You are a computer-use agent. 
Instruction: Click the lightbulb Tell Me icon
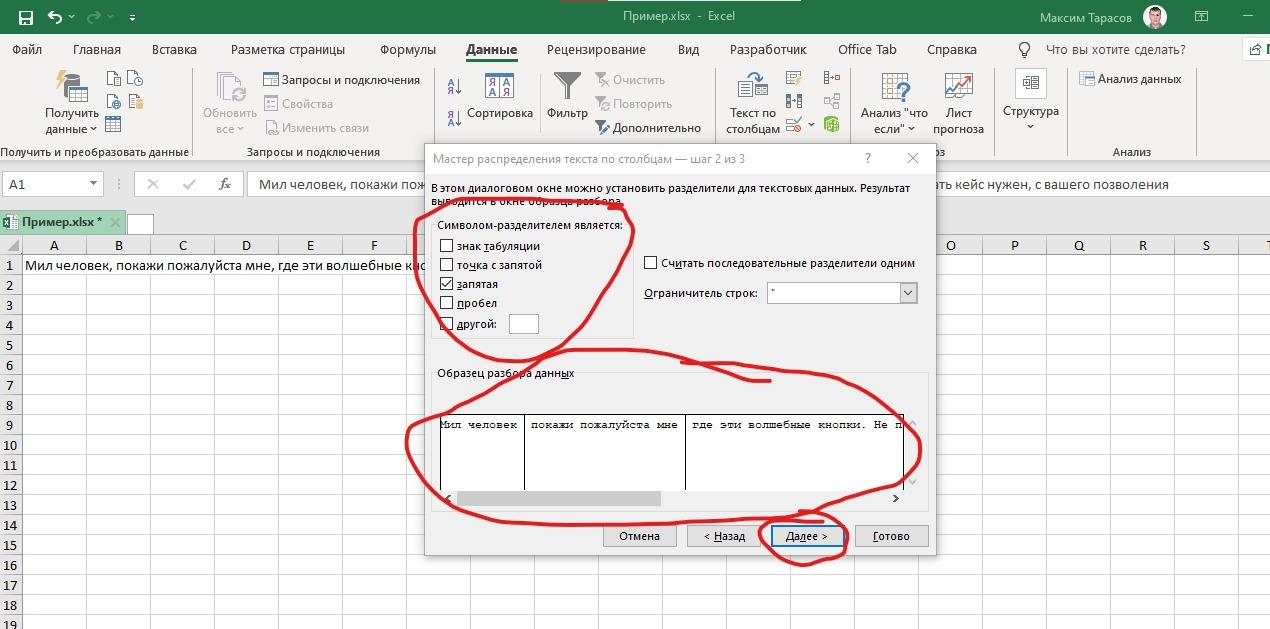(1024, 49)
